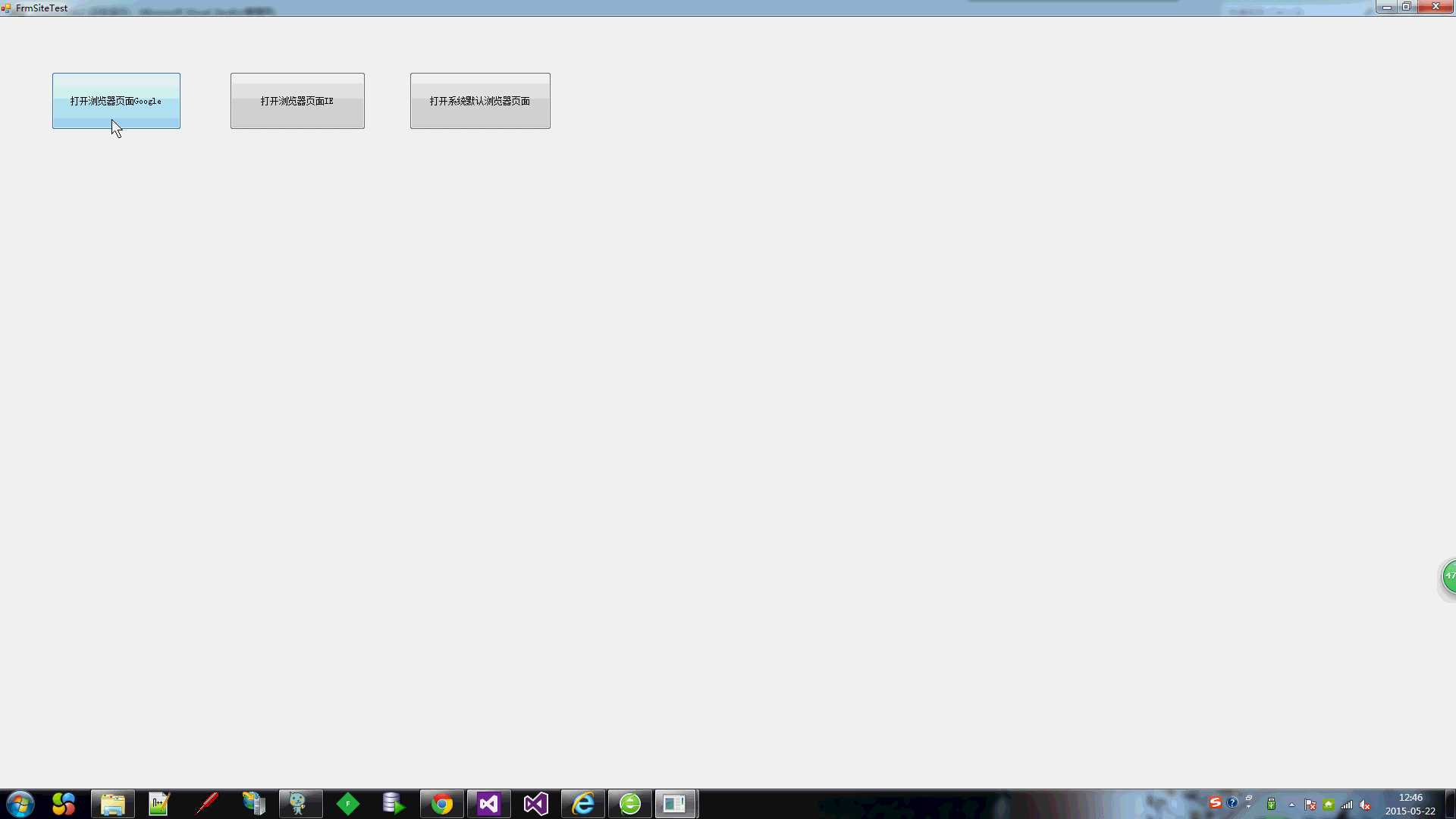1456x819 pixels.
Task: Click the 打开浏览器页面IE button
Action: tap(297, 101)
